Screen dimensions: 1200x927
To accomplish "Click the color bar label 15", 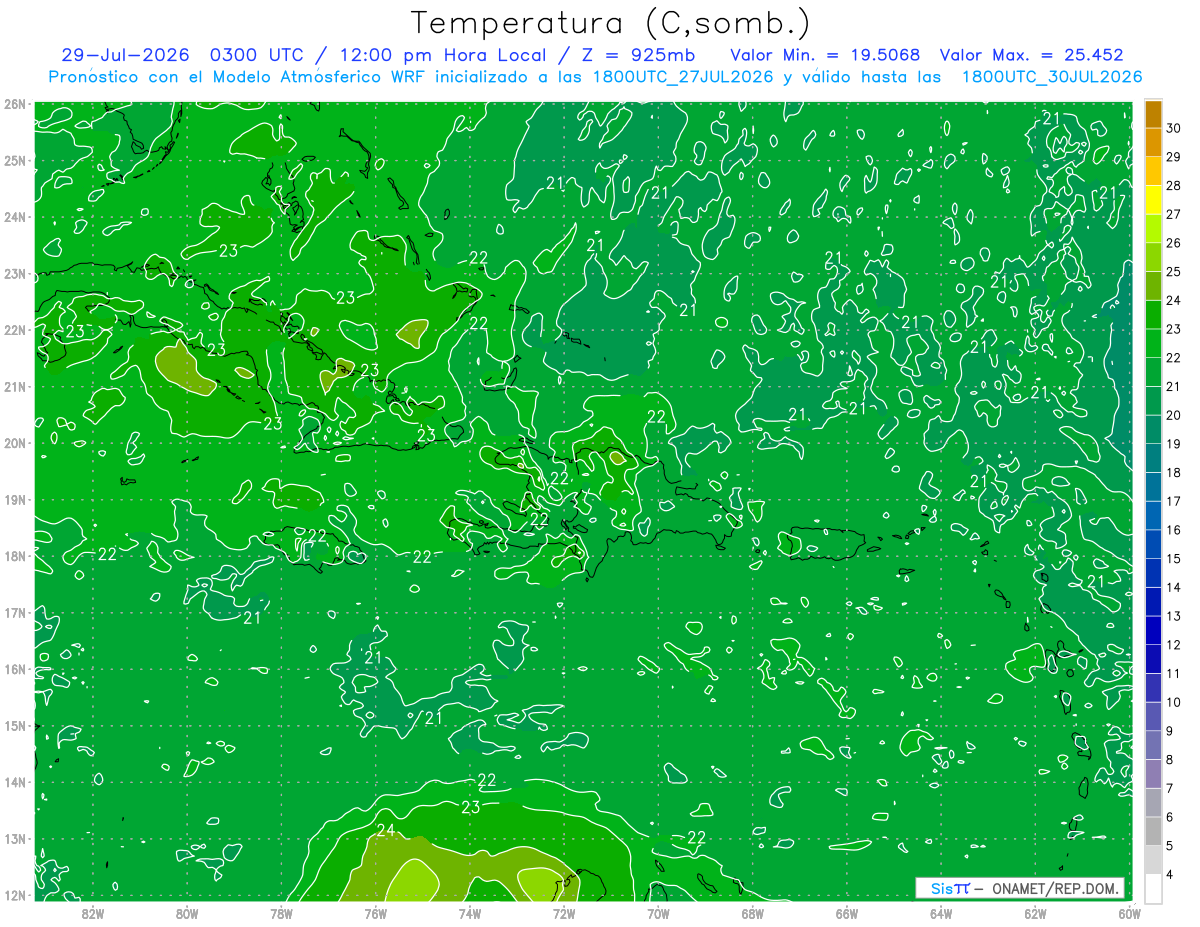I will (x=1173, y=559).
